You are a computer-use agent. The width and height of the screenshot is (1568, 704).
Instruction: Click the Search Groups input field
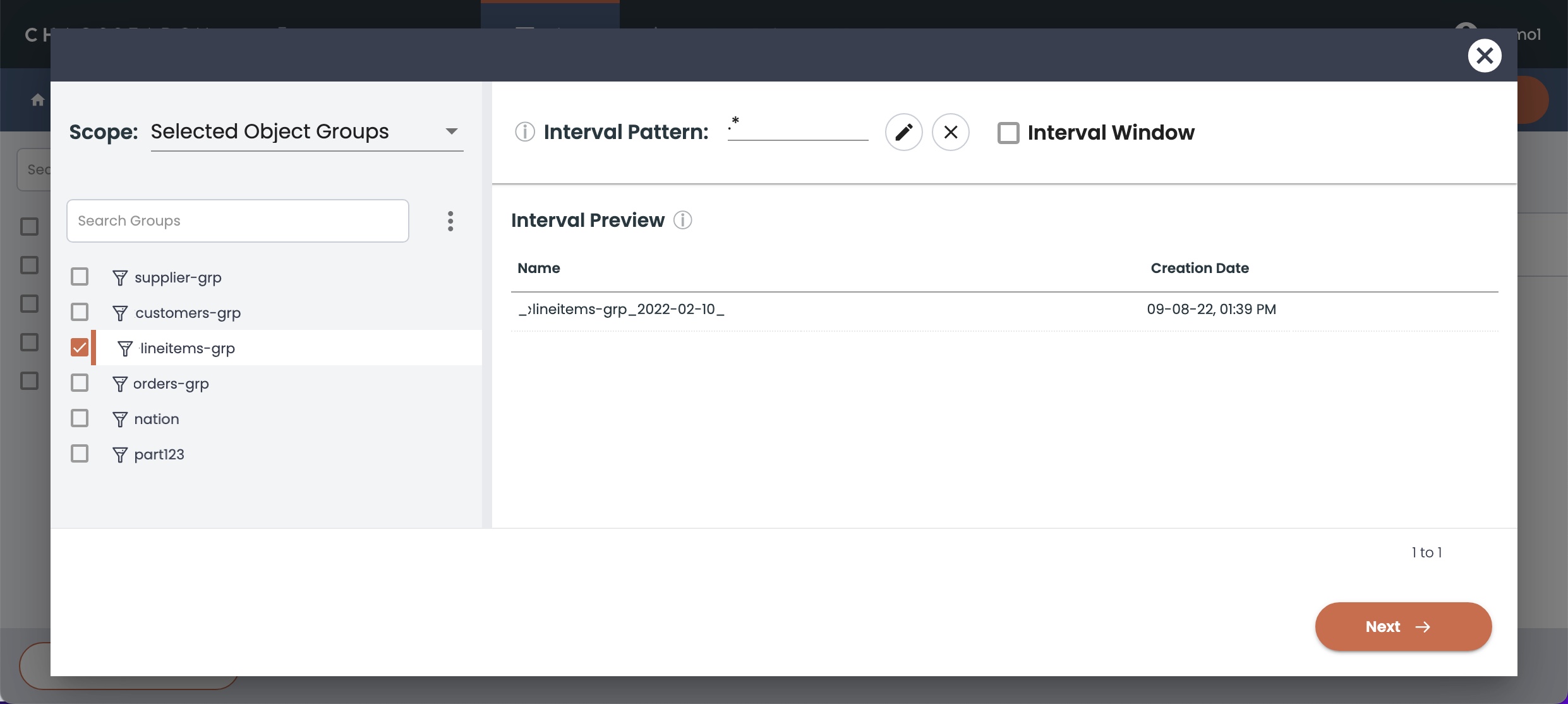pos(238,221)
